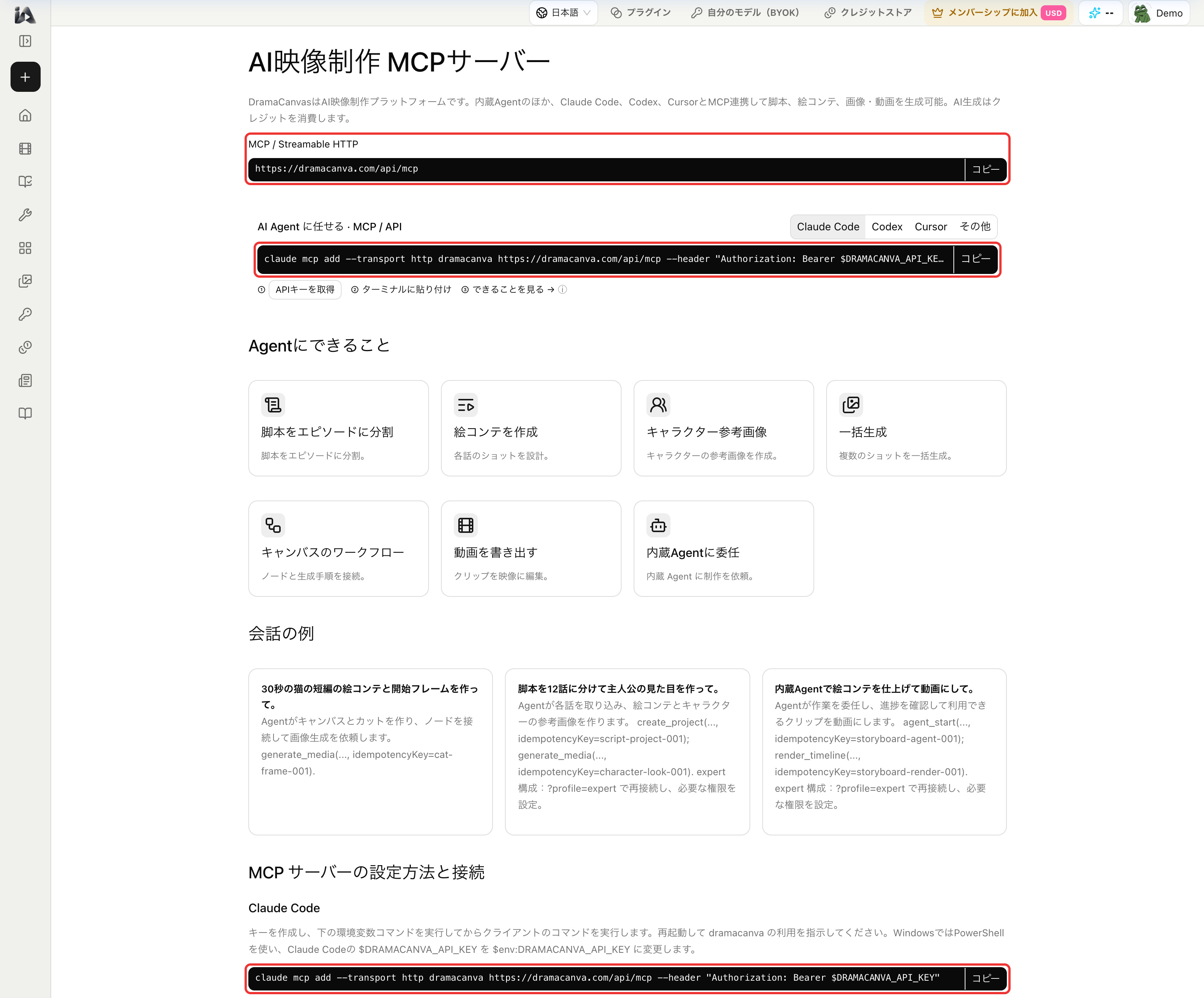
Task: Click the APIキーを取得 button
Action: pos(305,290)
